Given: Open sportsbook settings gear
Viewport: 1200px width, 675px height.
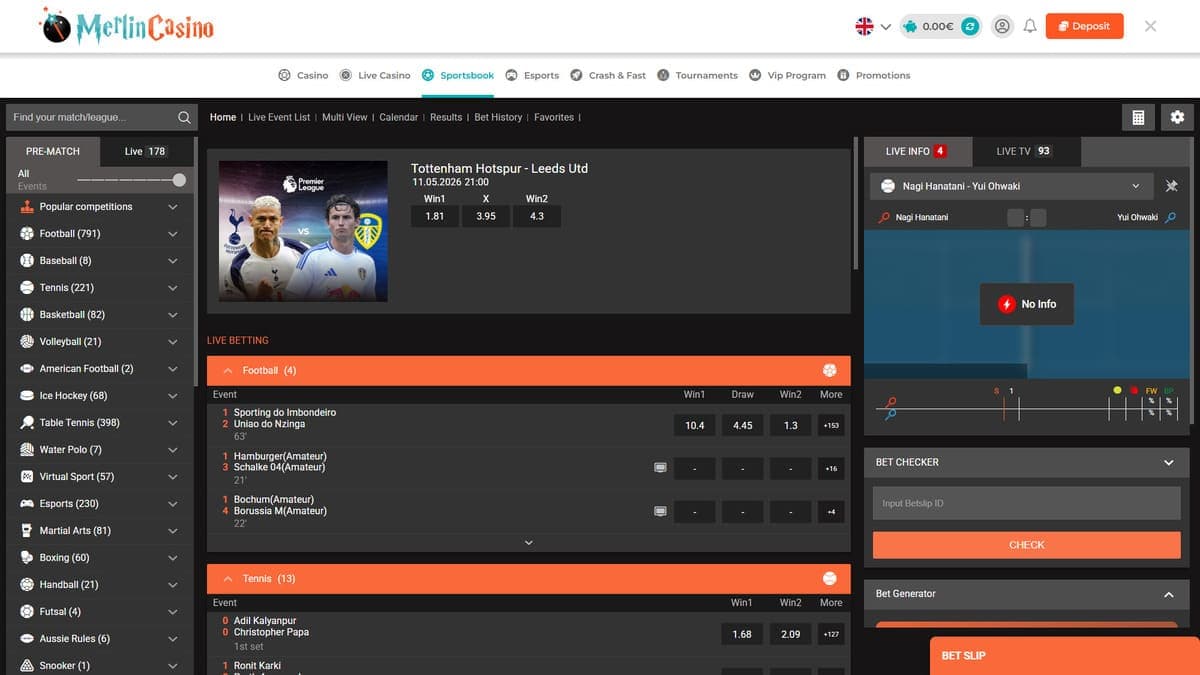Looking at the screenshot, I should [x=1177, y=117].
